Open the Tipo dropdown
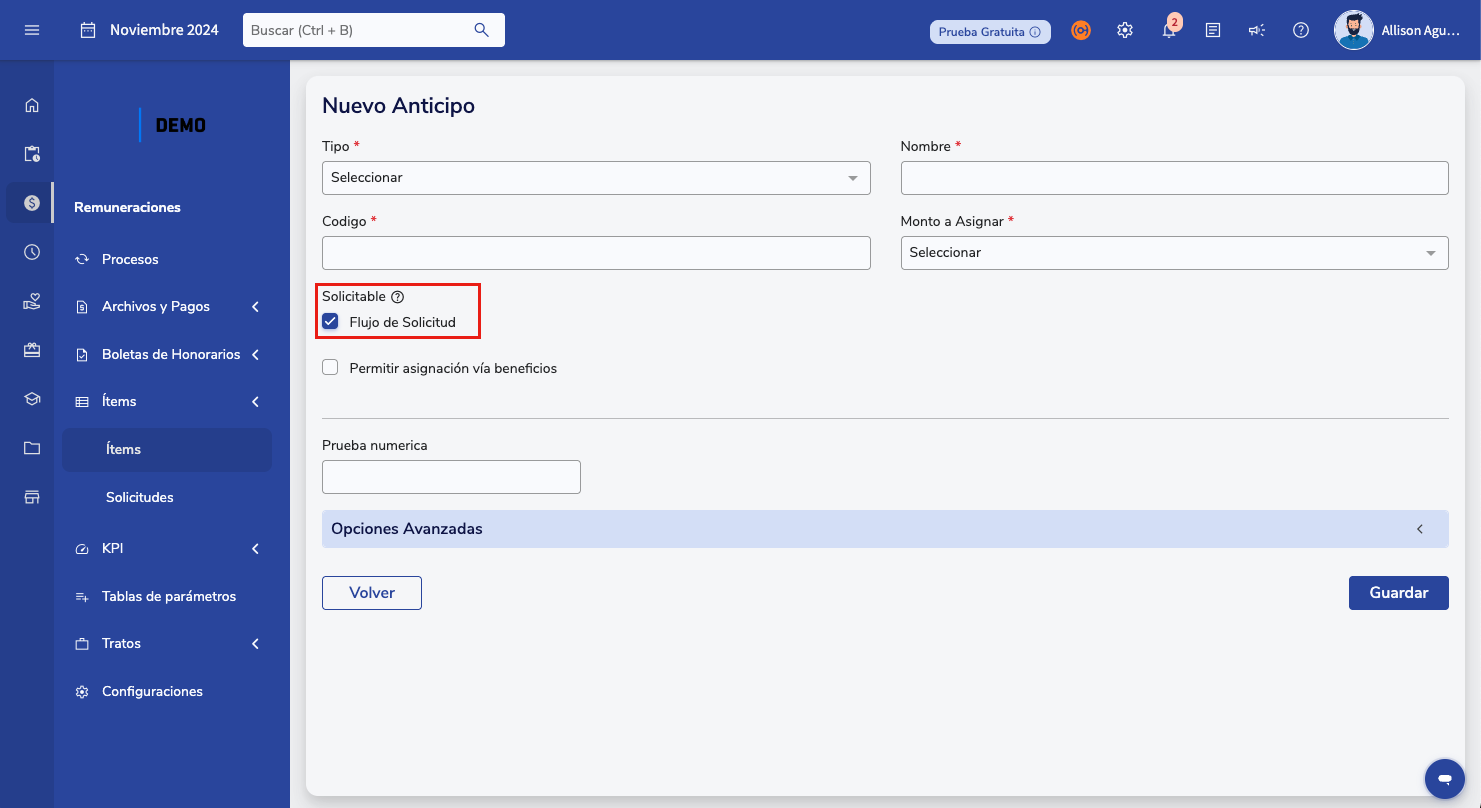Viewport: 1481px width, 808px height. click(x=595, y=178)
